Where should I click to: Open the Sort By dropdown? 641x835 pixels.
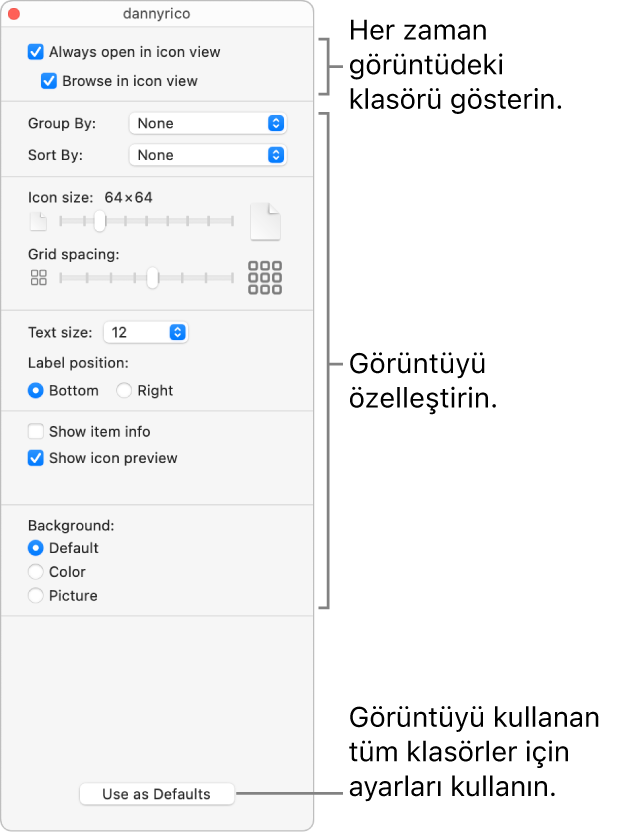208,155
